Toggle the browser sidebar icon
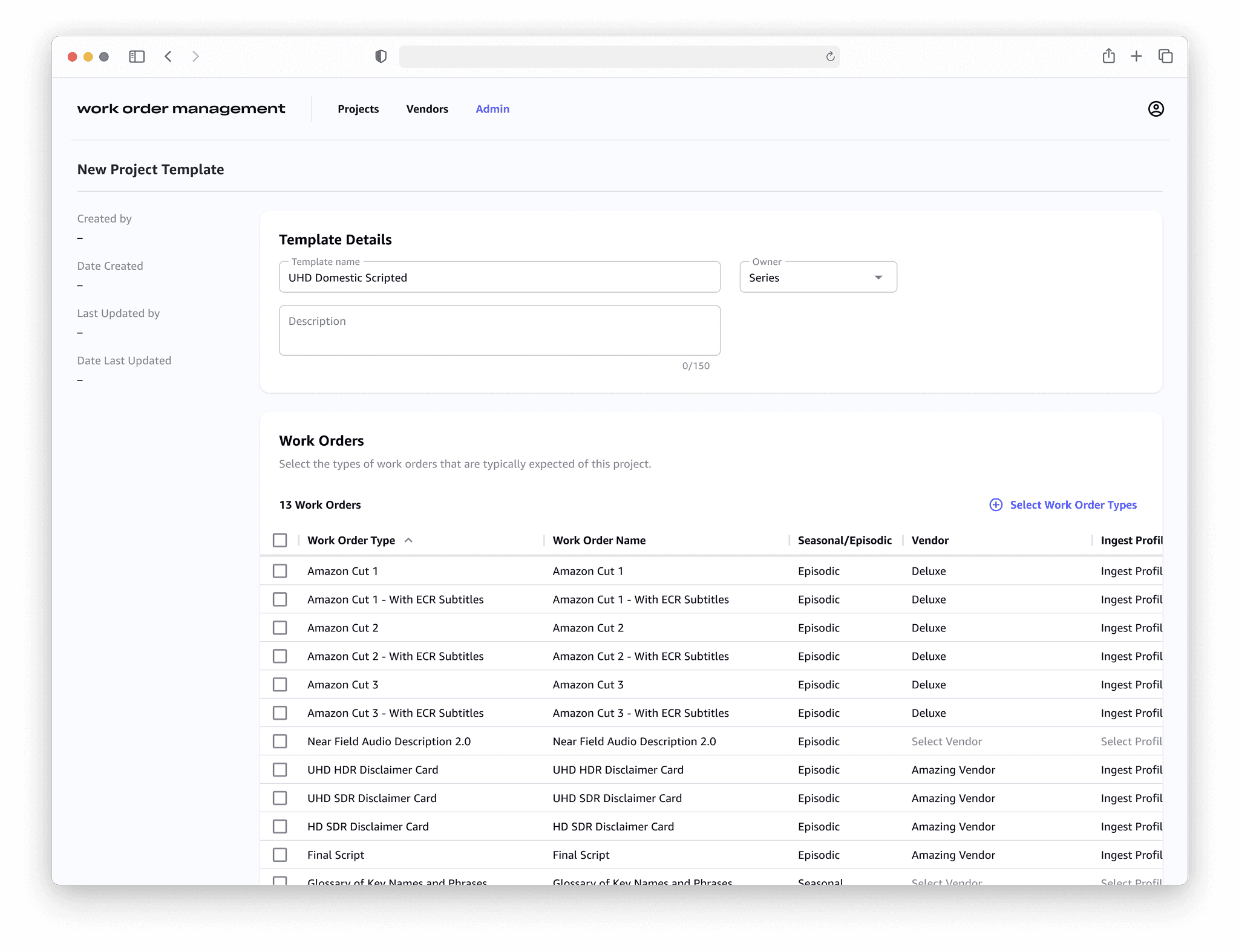This screenshot has height=952, width=1239. click(137, 56)
